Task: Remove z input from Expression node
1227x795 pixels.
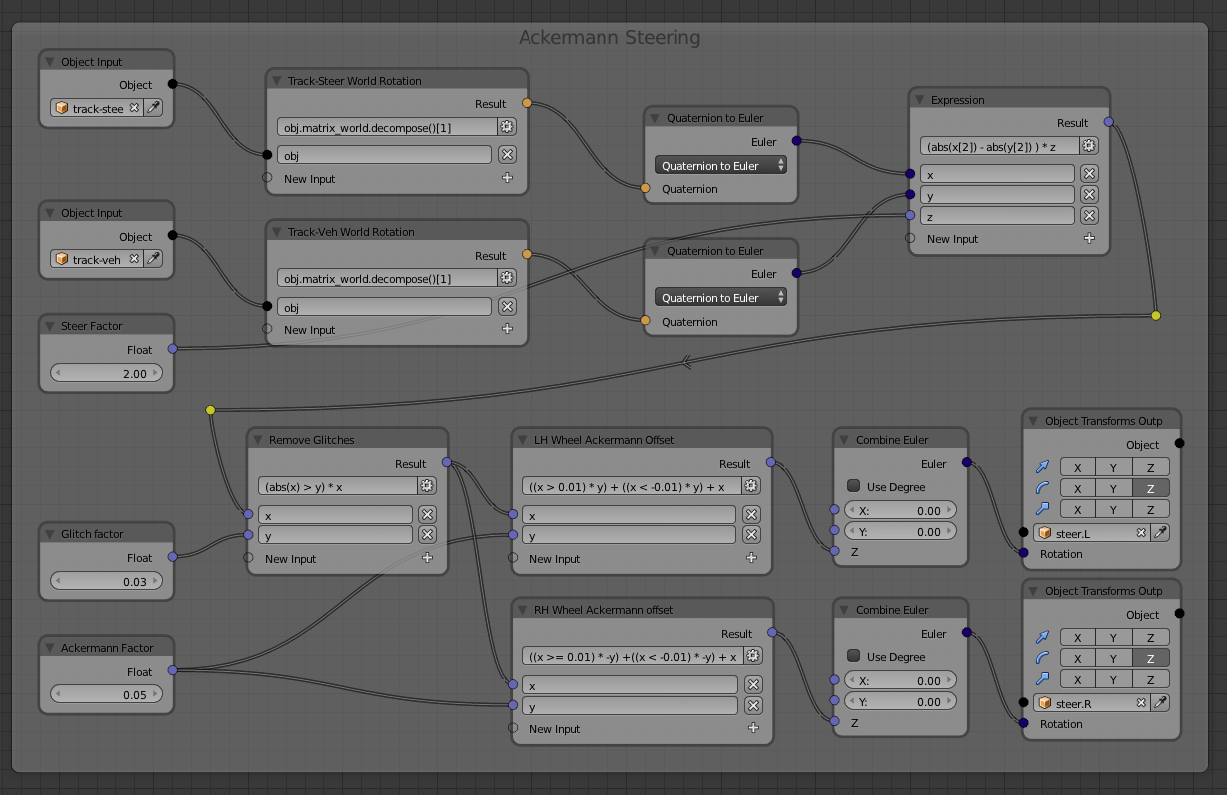Action: click(1089, 216)
